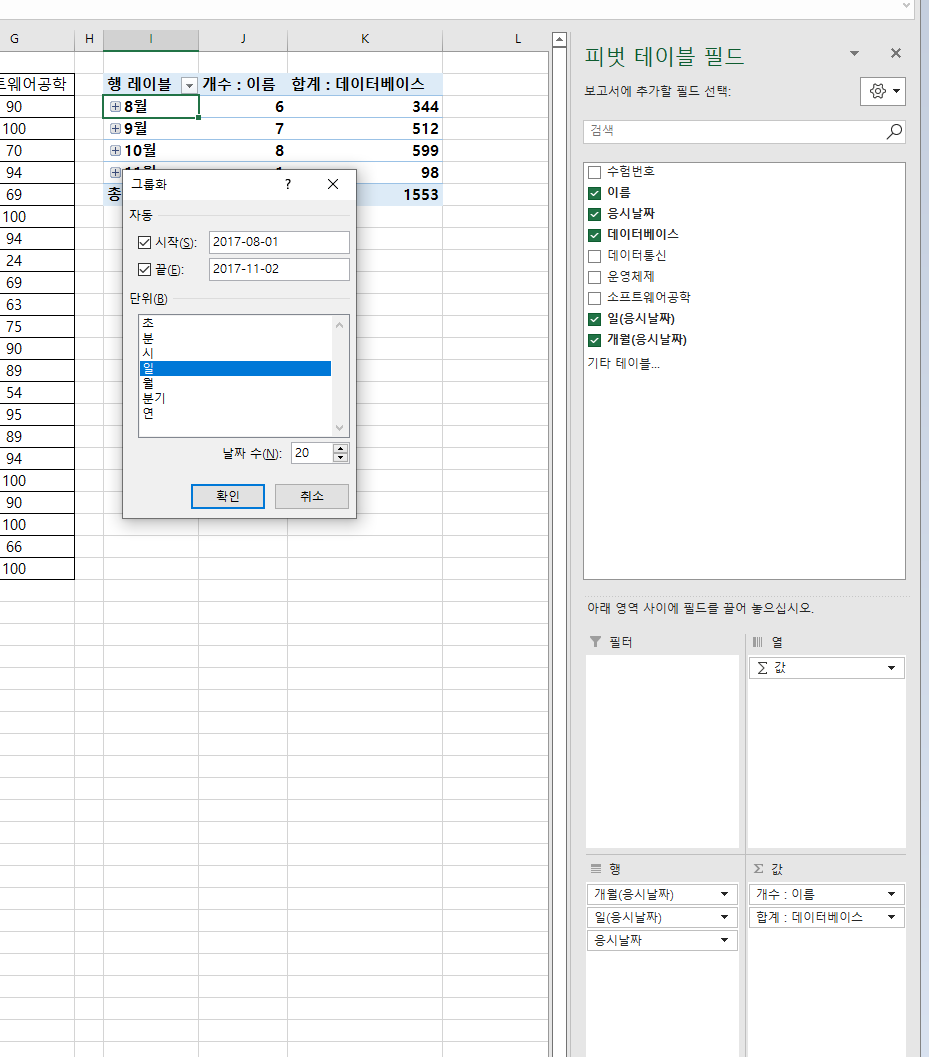Expand the 10월 row group
The width and height of the screenshot is (929, 1057).
tap(115, 150)
